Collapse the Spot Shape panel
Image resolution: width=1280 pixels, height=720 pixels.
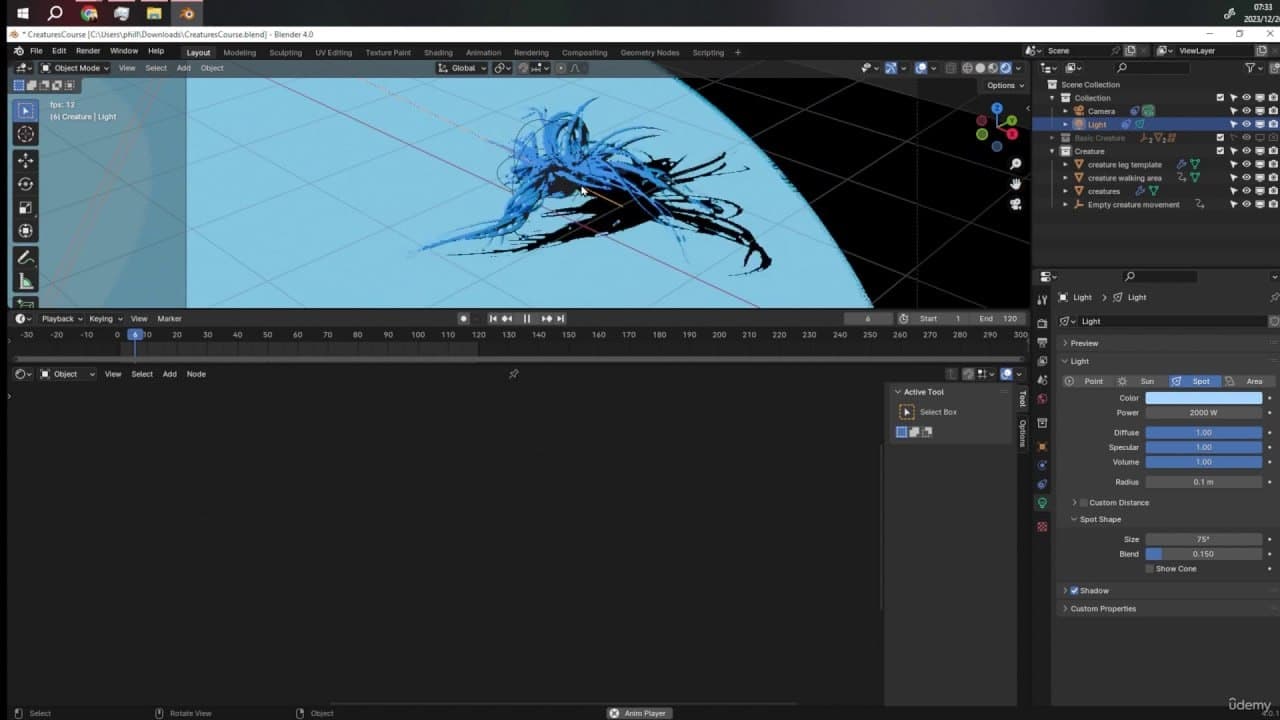click(1100, 519)
